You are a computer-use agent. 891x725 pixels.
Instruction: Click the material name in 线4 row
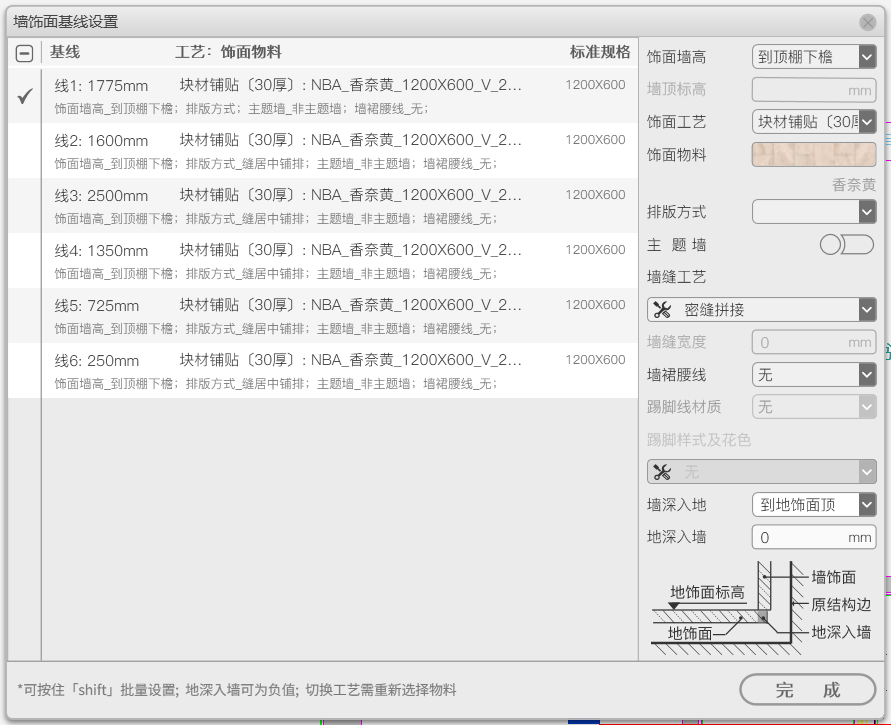350,250
